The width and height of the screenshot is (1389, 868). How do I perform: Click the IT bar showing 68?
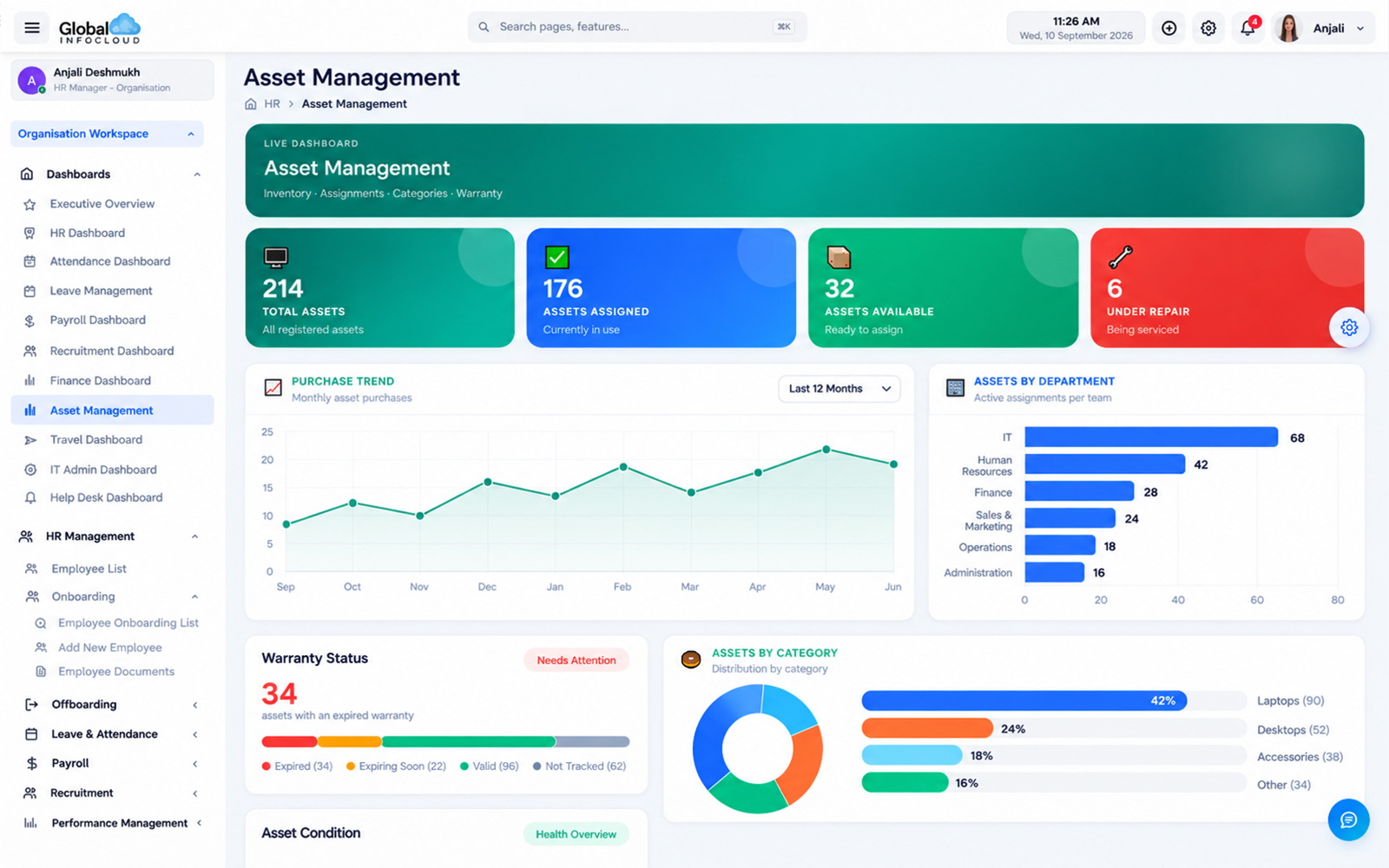[1151, 437]
